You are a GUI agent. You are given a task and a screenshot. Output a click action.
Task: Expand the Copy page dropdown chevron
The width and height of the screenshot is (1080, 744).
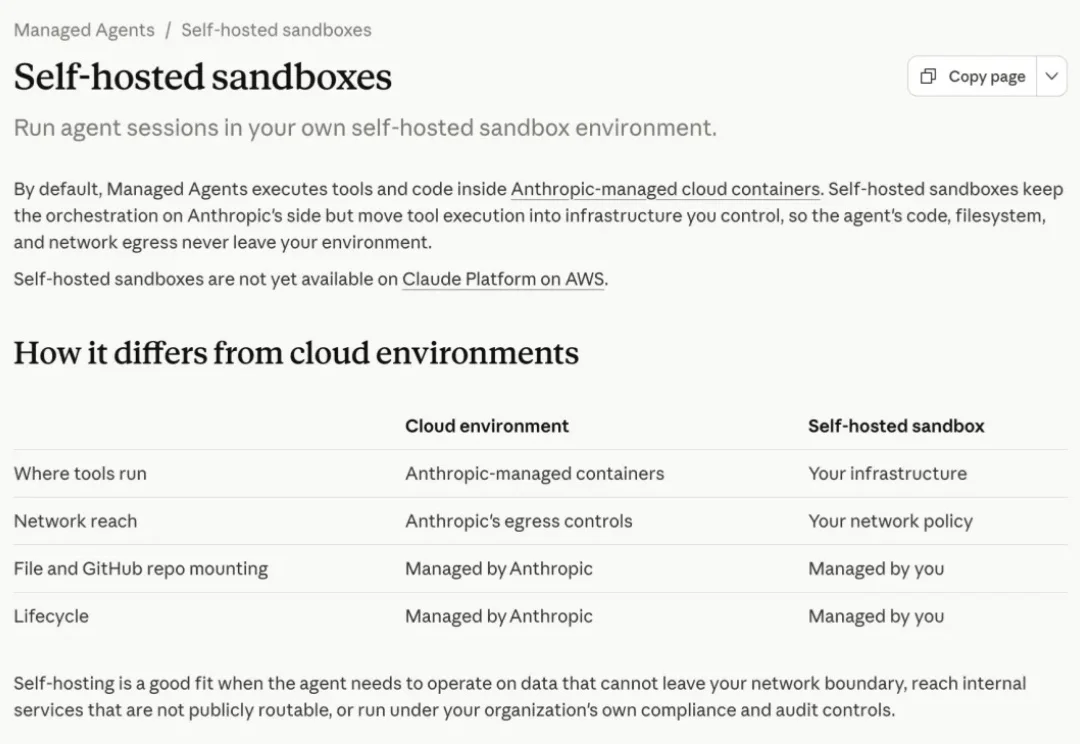(x=1051, y=76)
